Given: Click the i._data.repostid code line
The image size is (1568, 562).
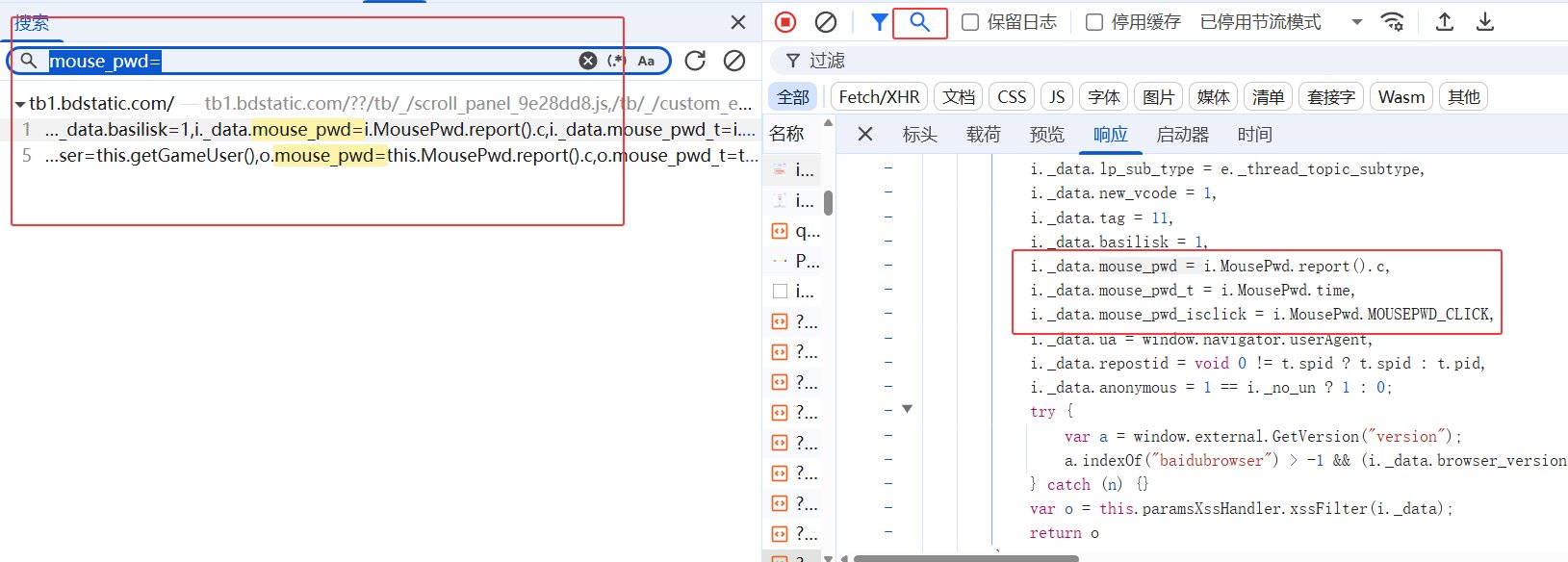Looking at the screenshot, I should (x=1257, y=364).
